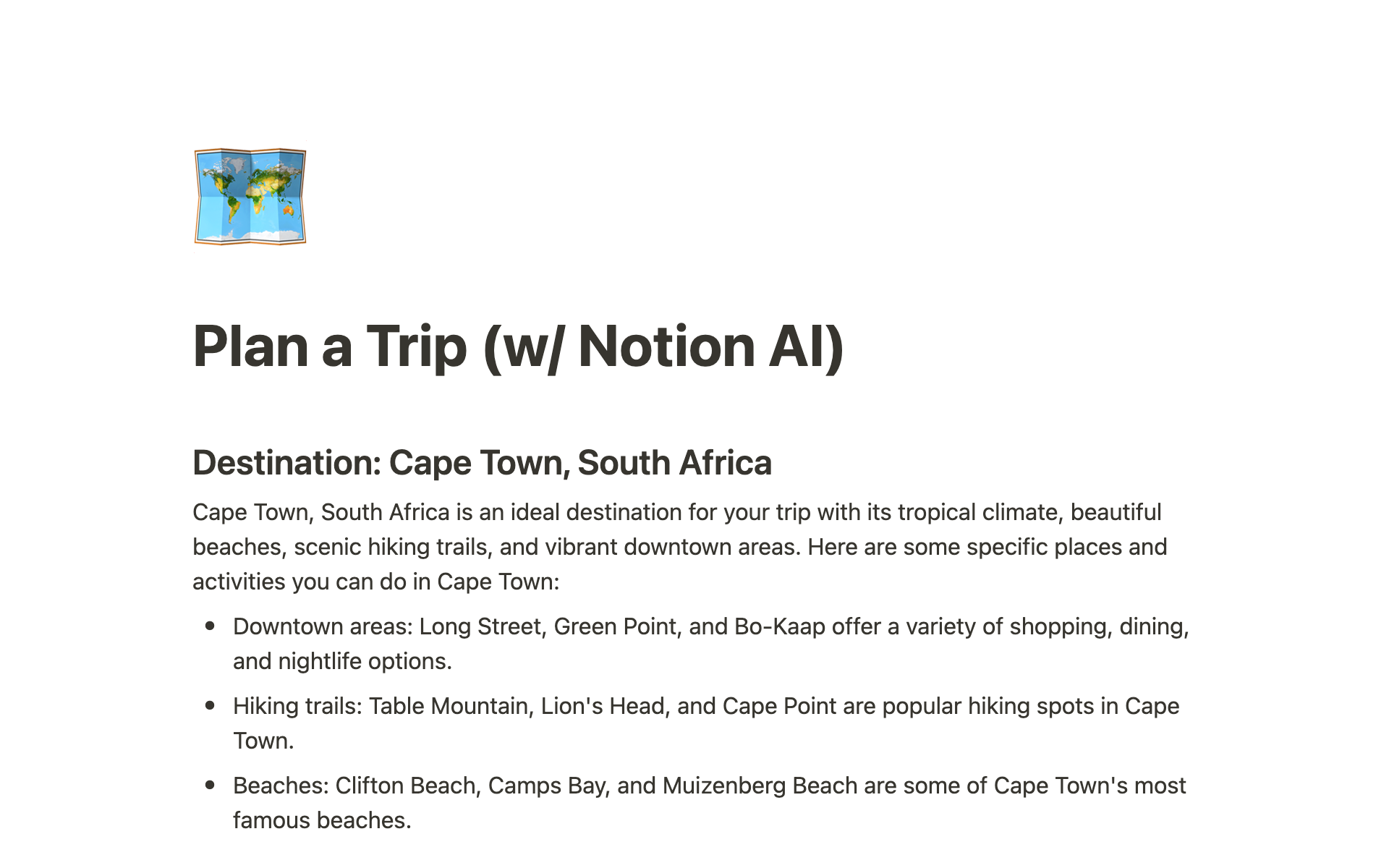The width and height of the screenshot is (1389, 868).
Task: Click the bullet marker before "Downtown areas"
Action: (211, 626)
